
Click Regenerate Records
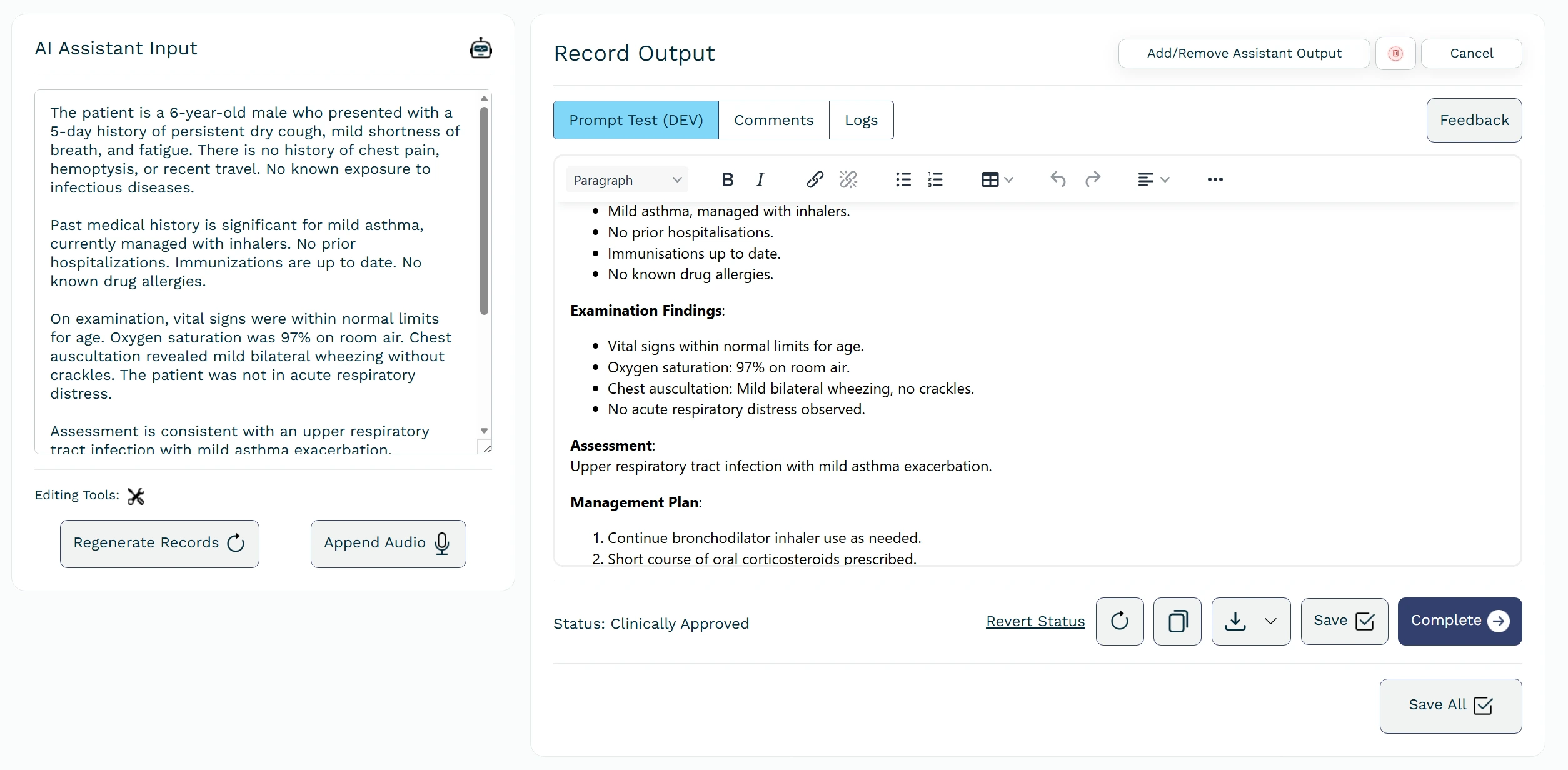[159, 543]
